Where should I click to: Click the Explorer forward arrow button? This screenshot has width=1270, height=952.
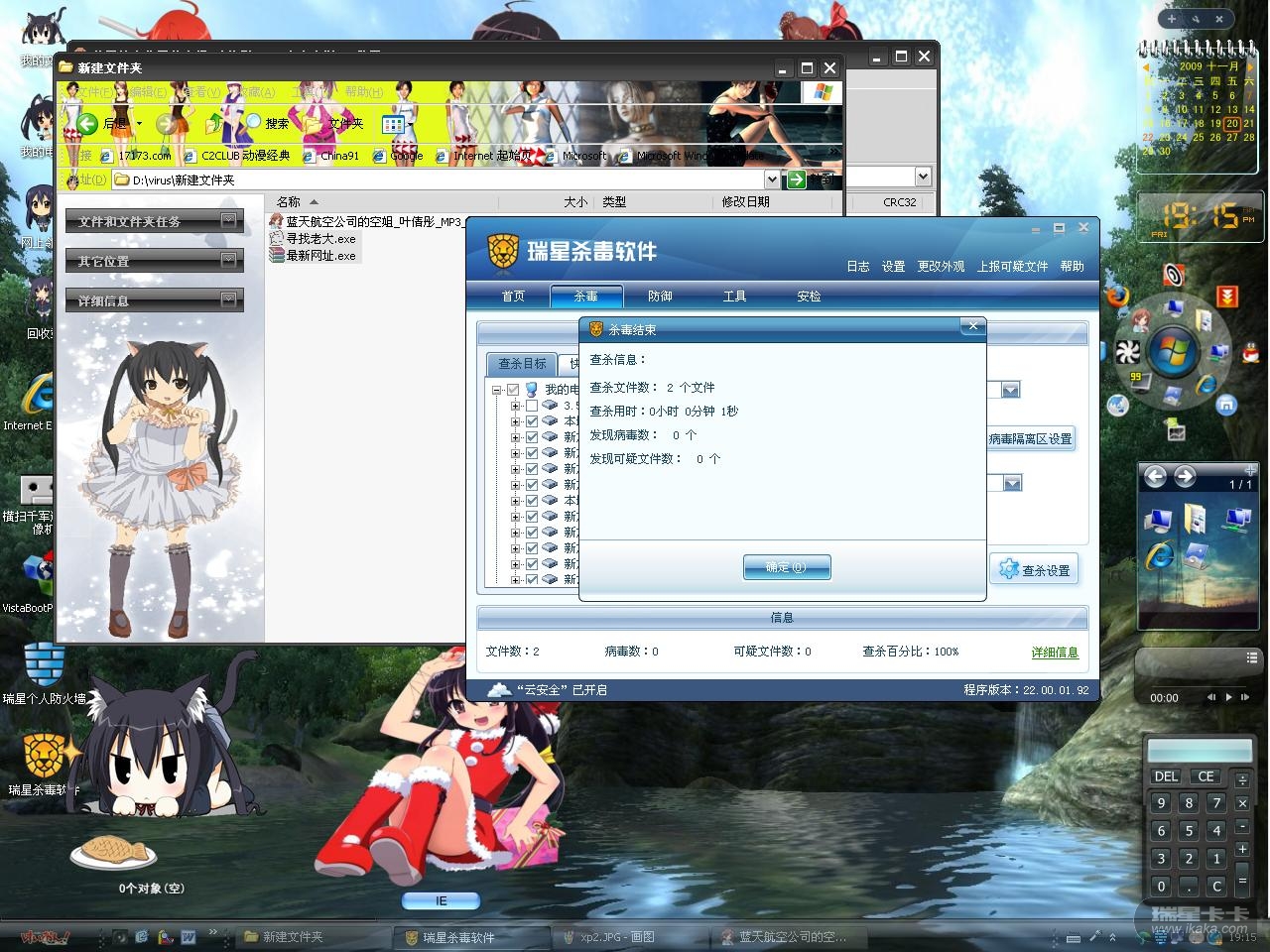click(x=166, y=123)
